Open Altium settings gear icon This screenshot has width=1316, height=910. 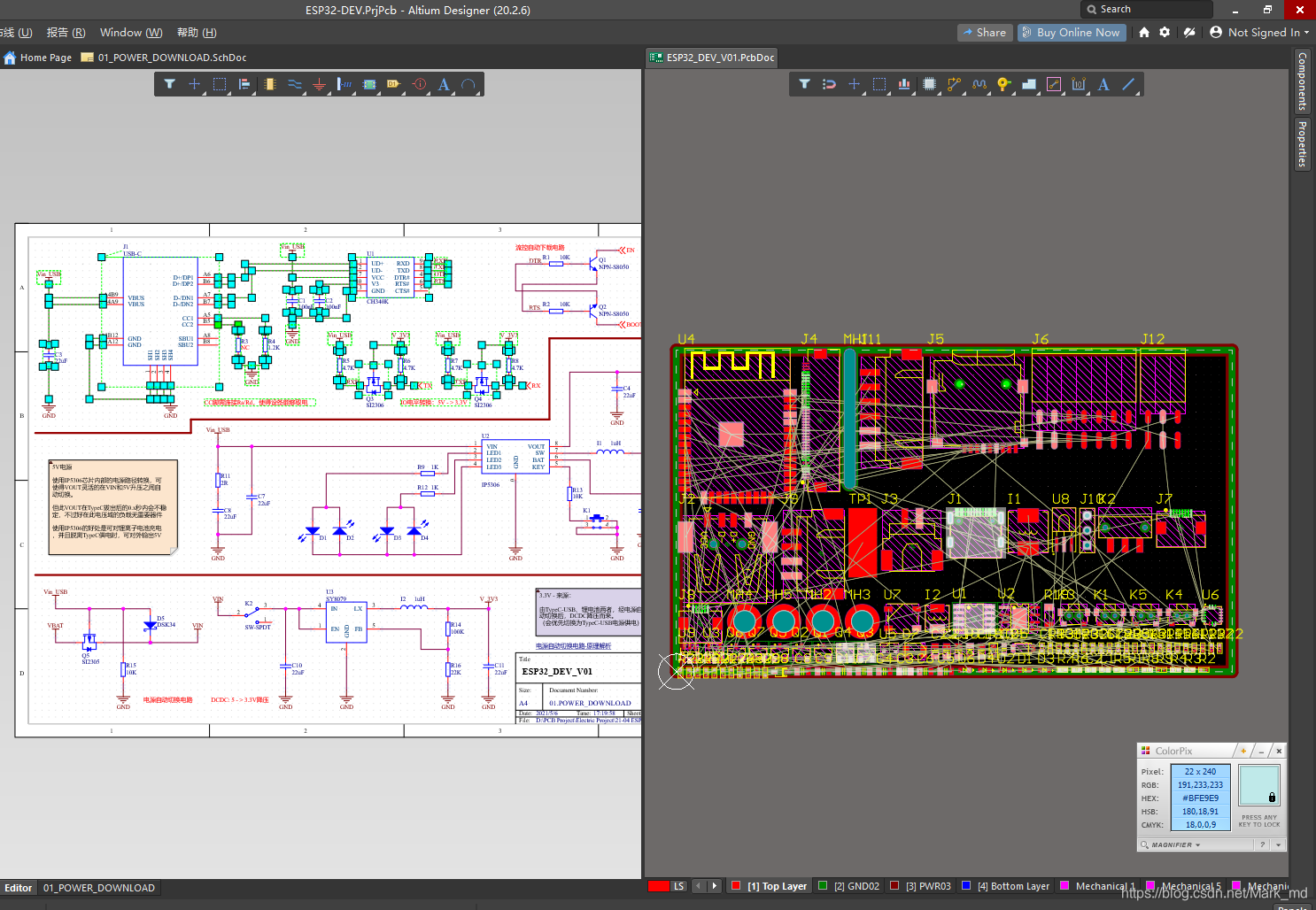[1165, 32]
